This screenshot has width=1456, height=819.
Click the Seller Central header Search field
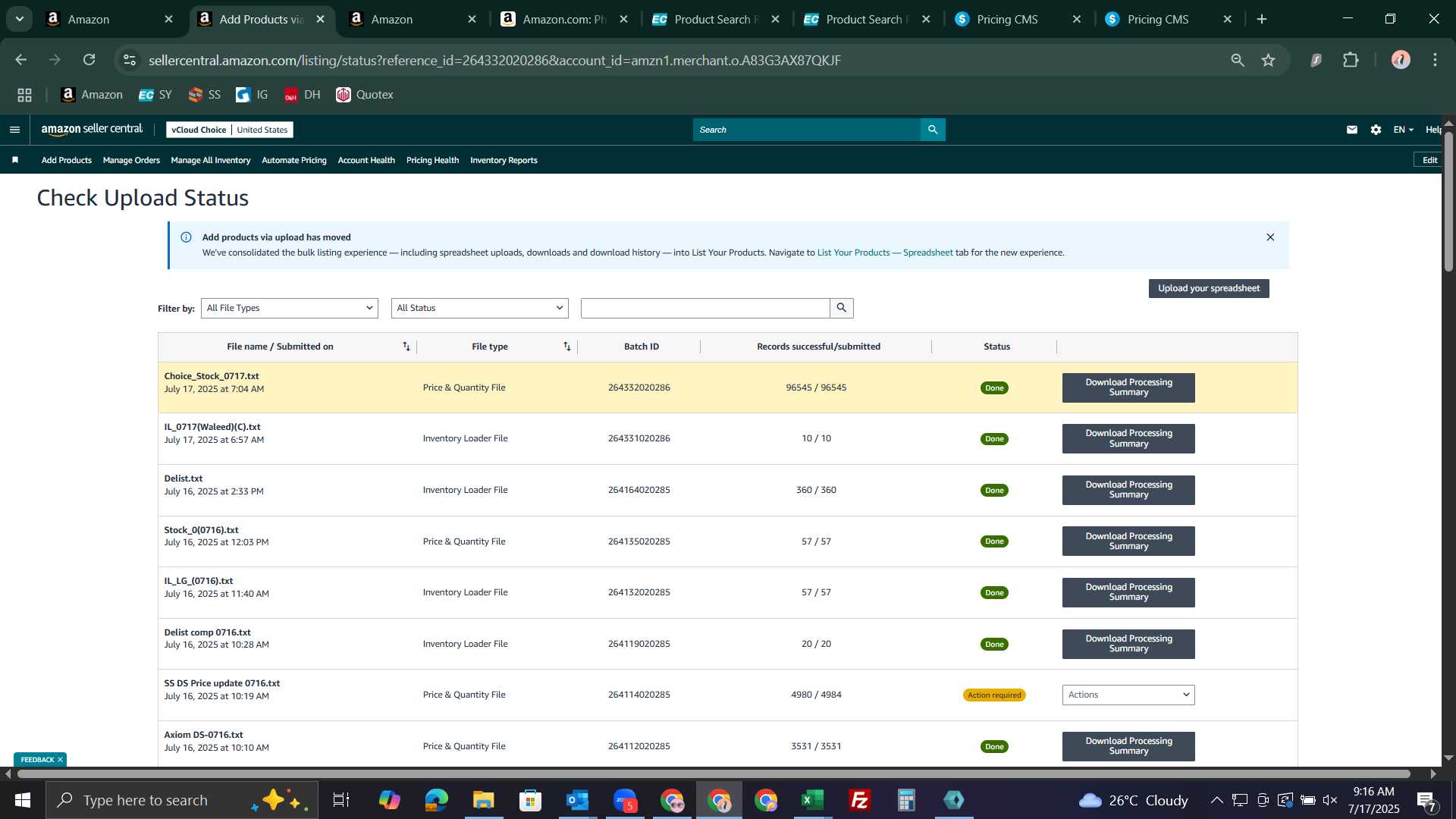click(x=807, y=130)
